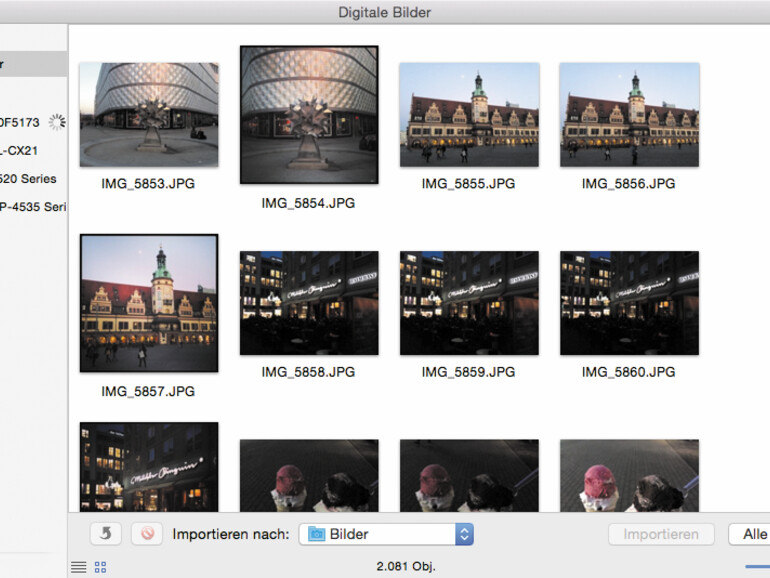Click the file name IMG_5858.JPG label
Viewport: 770px width, 578px height.
(x=308, y=372)
